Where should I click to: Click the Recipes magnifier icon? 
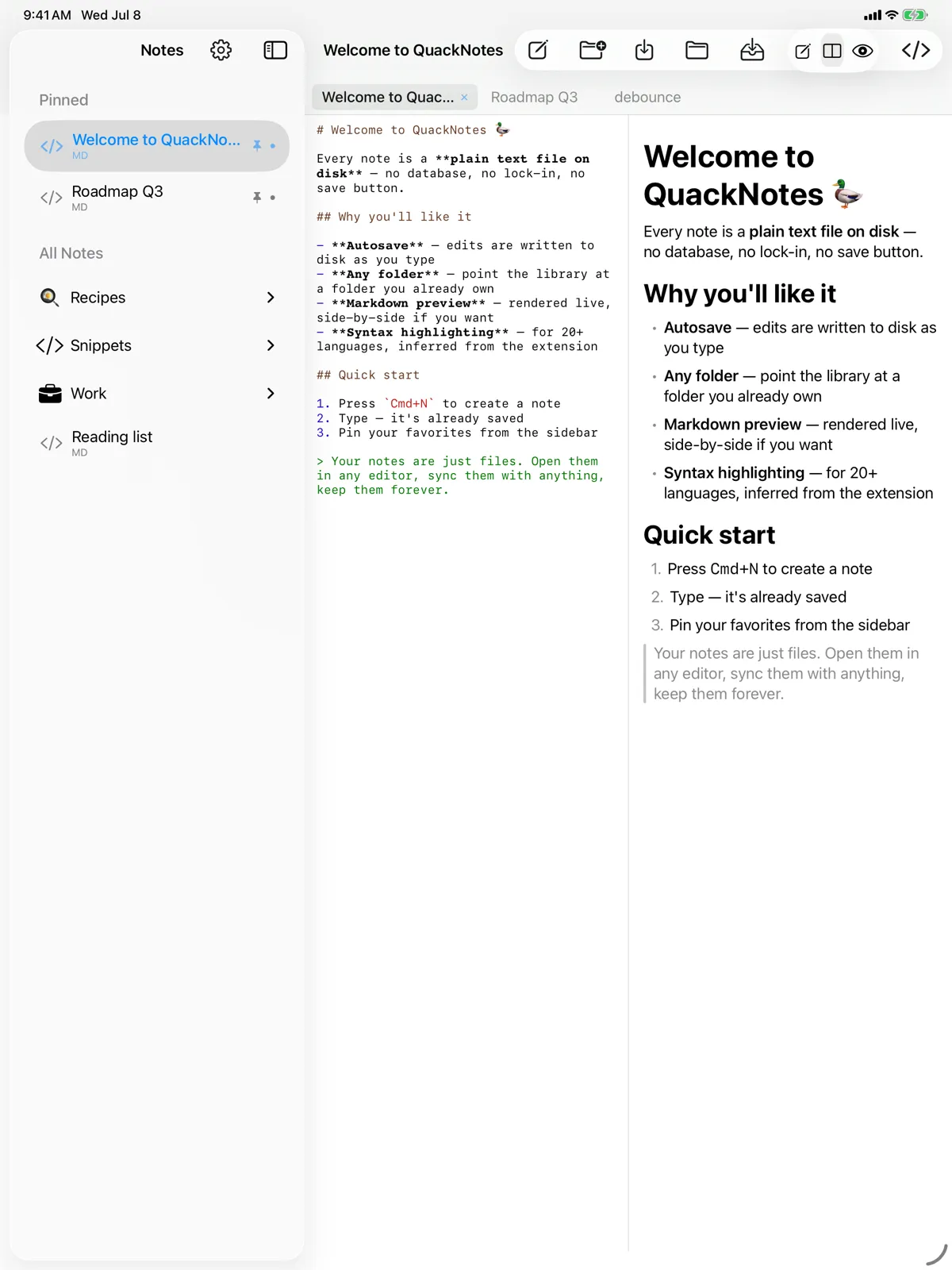point(49,298)
